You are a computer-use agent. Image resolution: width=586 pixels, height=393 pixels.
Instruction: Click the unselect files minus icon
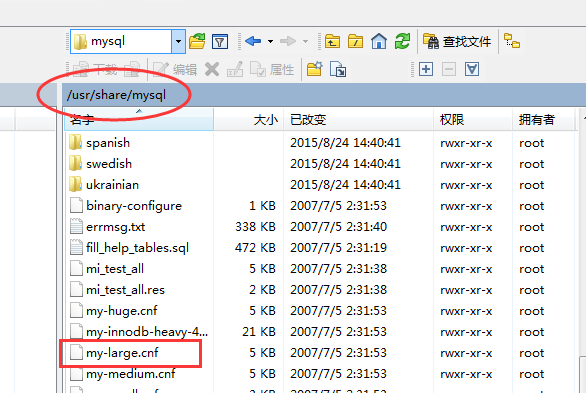(x=449, y=69)
